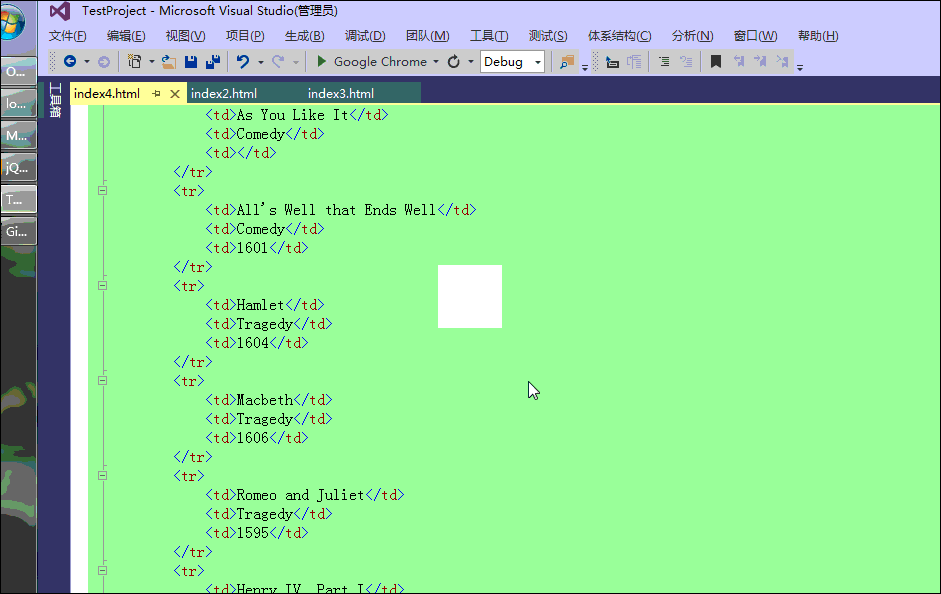
Task: Open the New Project dropdown arrow
Action: pos(151,62)
